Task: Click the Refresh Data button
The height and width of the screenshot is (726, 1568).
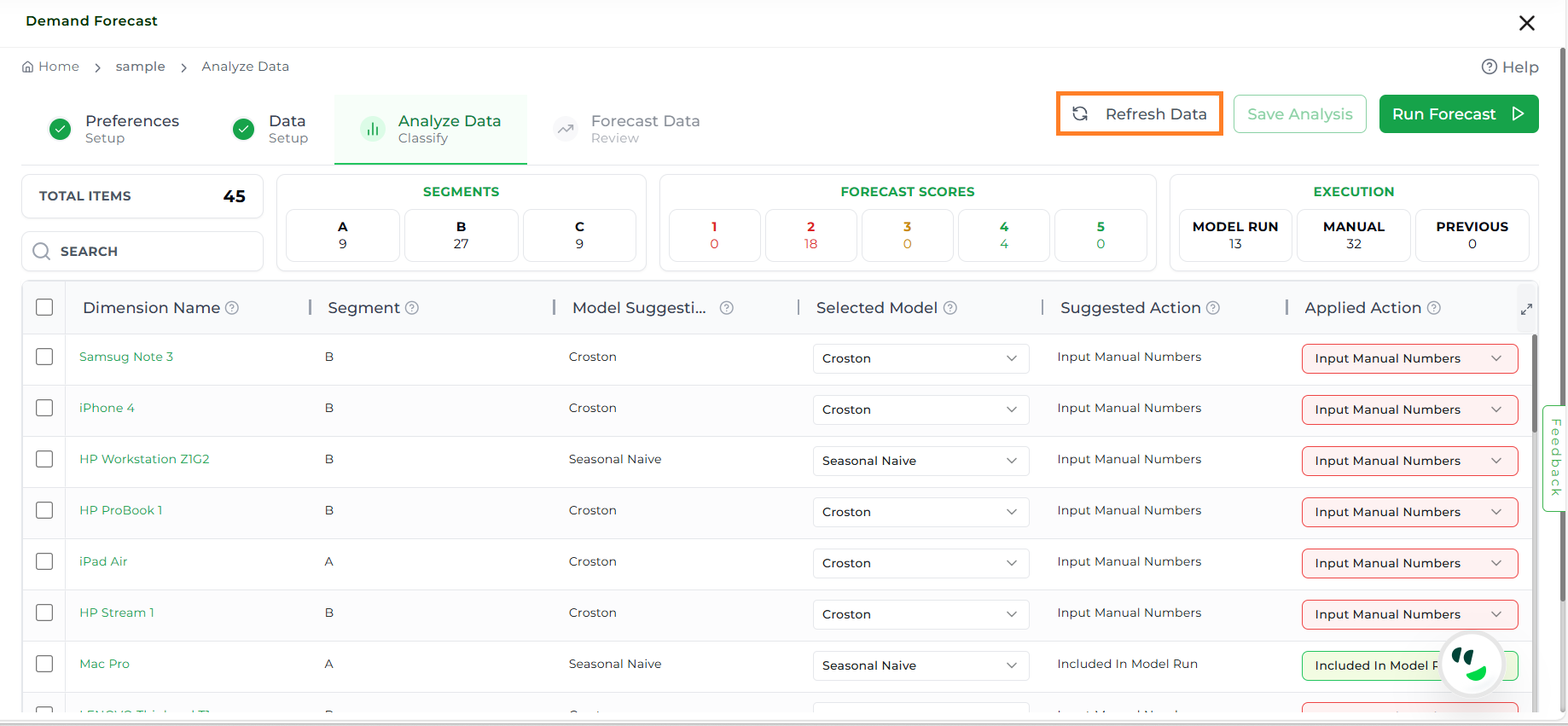Action: point(1139,114)
